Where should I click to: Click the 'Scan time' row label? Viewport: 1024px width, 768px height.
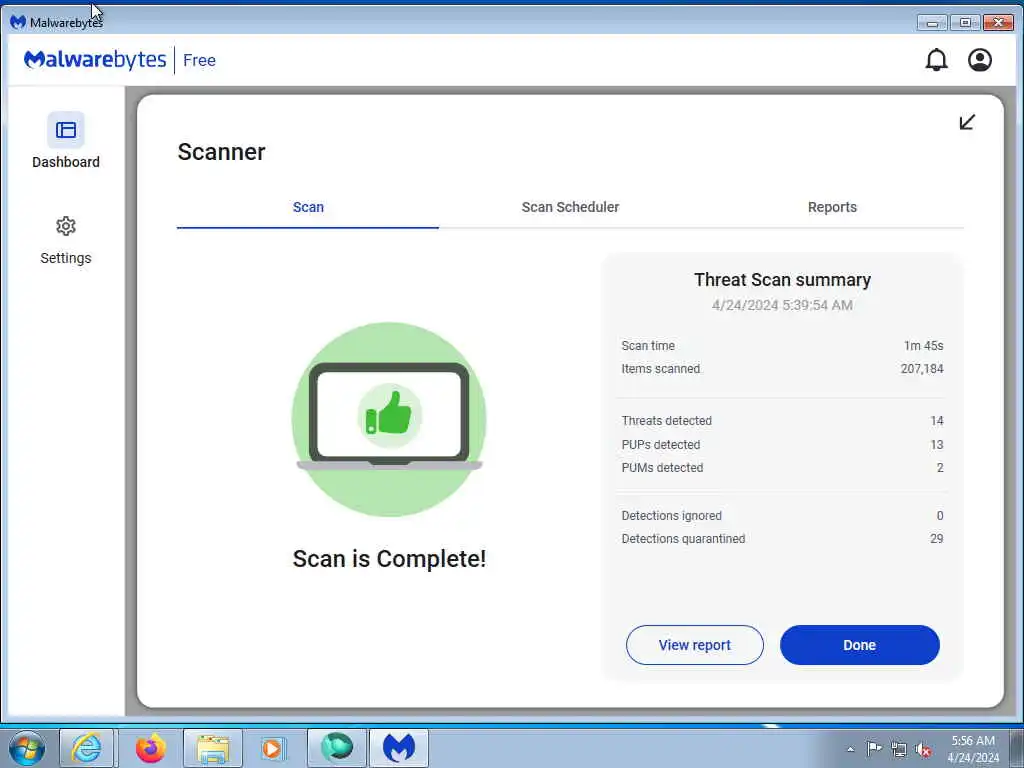(x=648, y=345)
